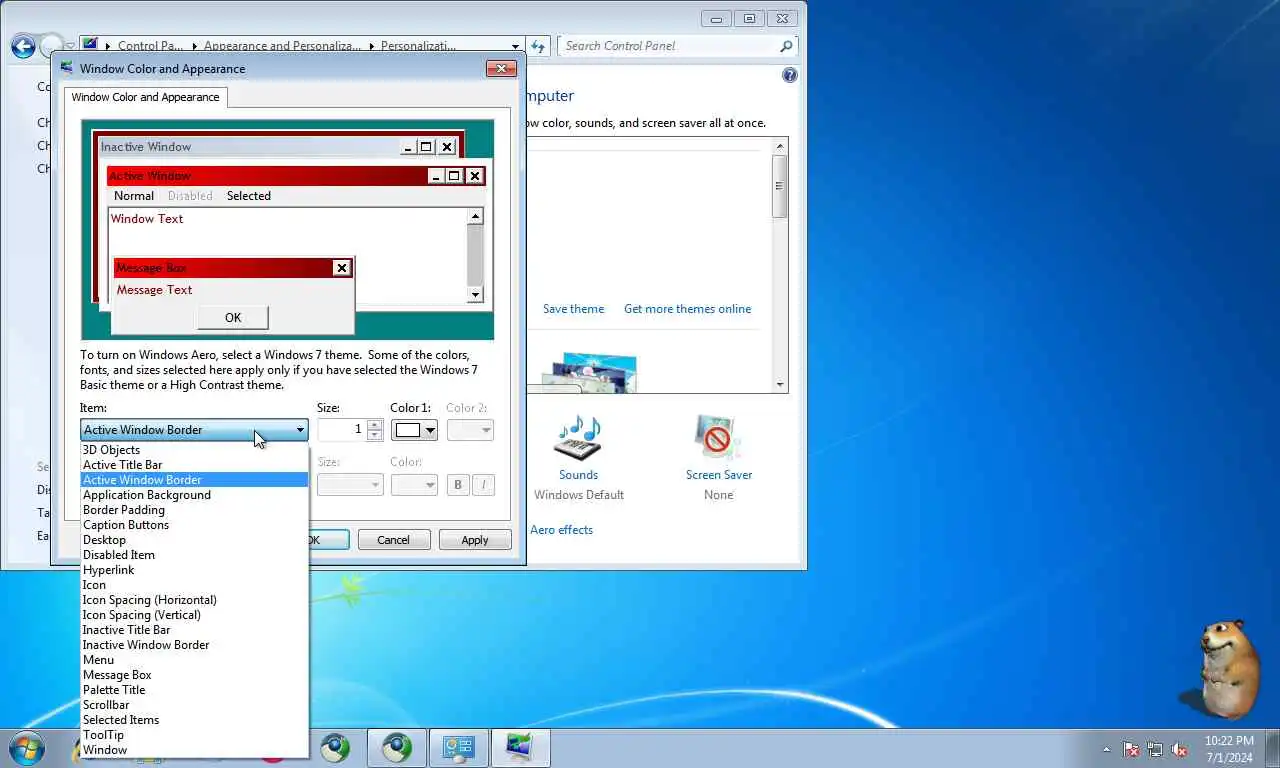Switch to the Personalization monitor taskbar button
Viewport: 1280px width, 768px height.
520,748
